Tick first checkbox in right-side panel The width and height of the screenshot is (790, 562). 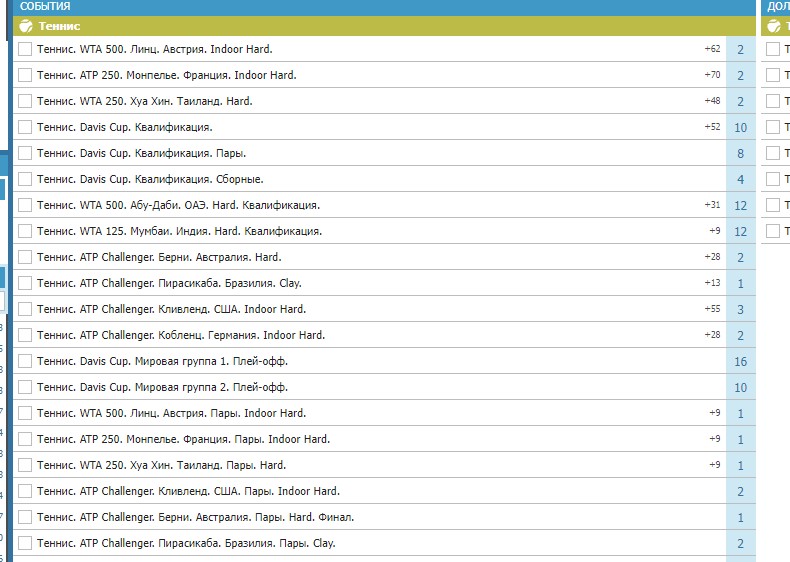pyautogui.click(x=773, y=49)
